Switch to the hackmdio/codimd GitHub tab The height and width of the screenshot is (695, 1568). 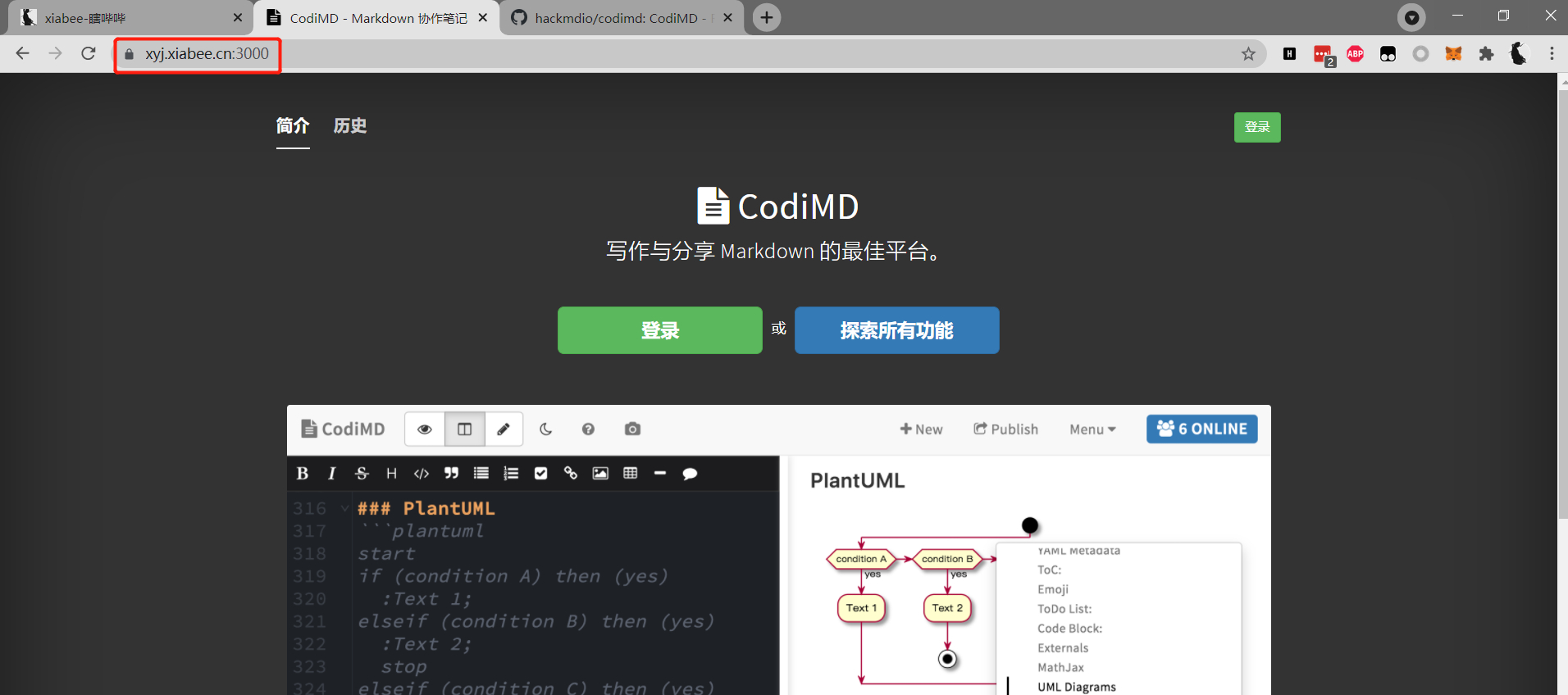tap(619, 18)
